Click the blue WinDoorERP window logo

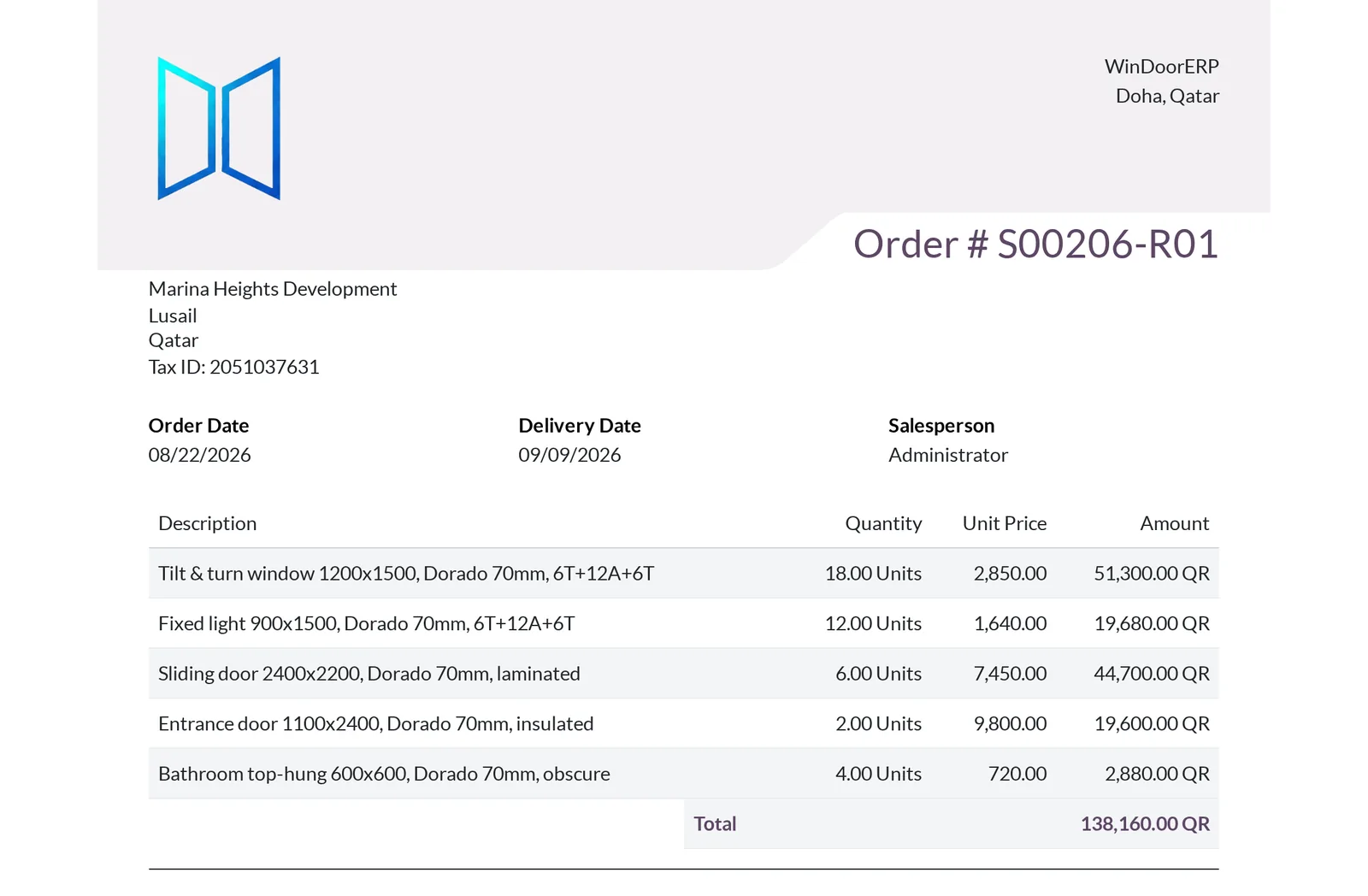click(x=219, y=128)
